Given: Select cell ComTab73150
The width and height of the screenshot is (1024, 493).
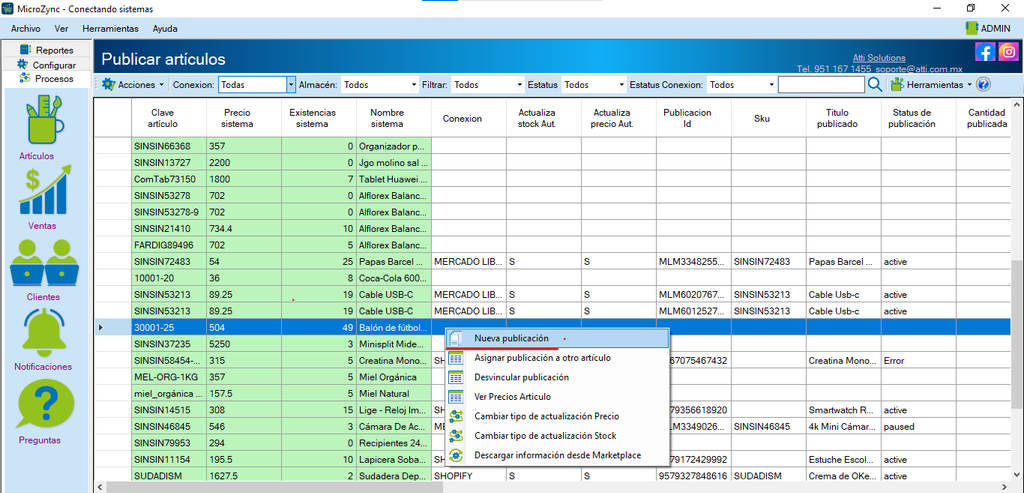Looking at the screenshot, I should click(168, 179).
